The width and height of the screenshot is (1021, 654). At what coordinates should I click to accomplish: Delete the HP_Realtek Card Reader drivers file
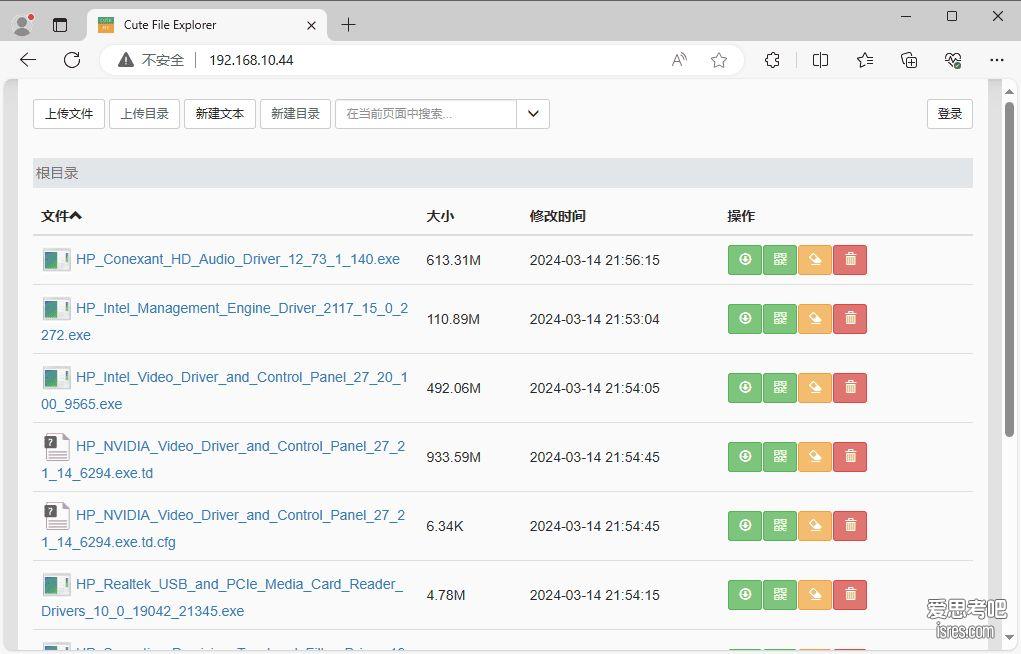click(x=850, y=595)
